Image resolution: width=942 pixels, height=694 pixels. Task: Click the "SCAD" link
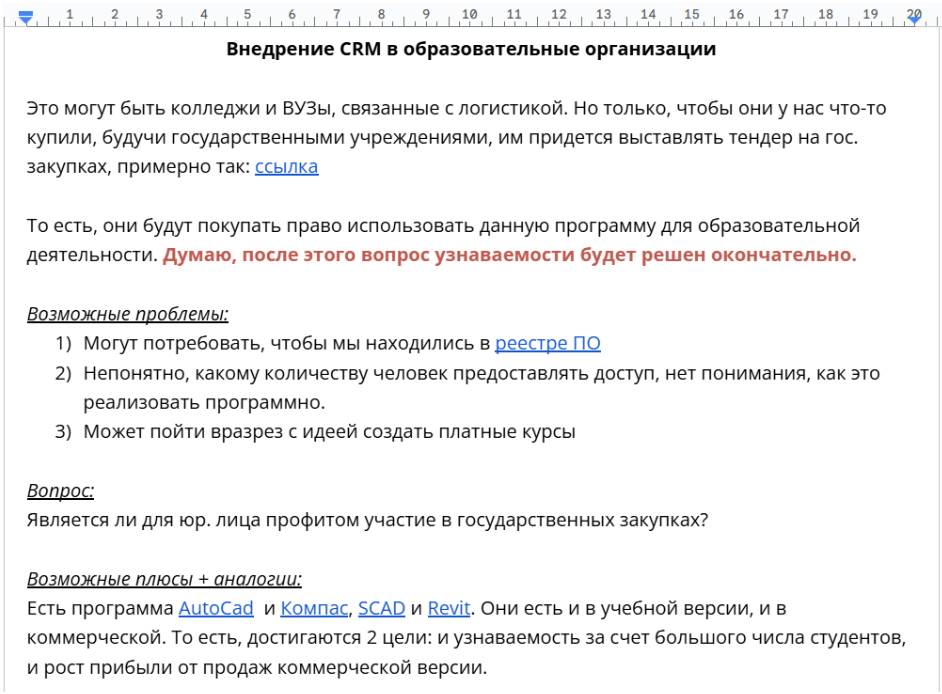[x=380, y=607]
